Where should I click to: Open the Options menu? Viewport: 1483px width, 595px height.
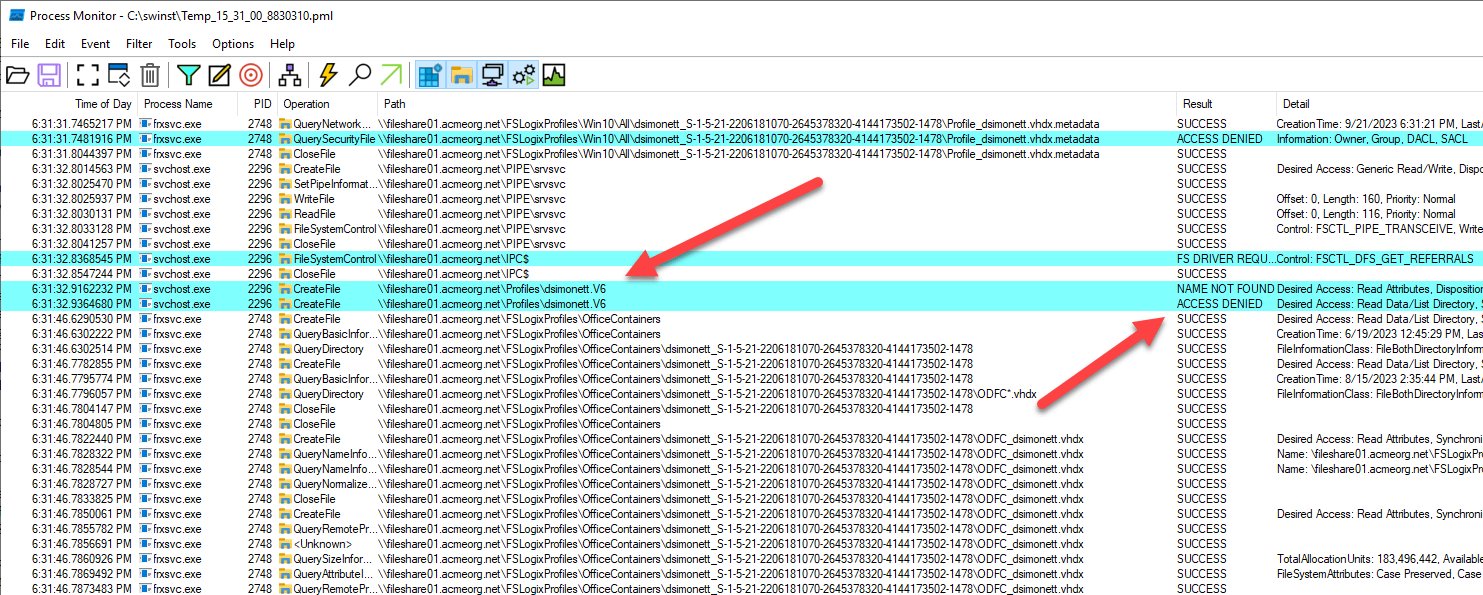(x=233, y=44)
